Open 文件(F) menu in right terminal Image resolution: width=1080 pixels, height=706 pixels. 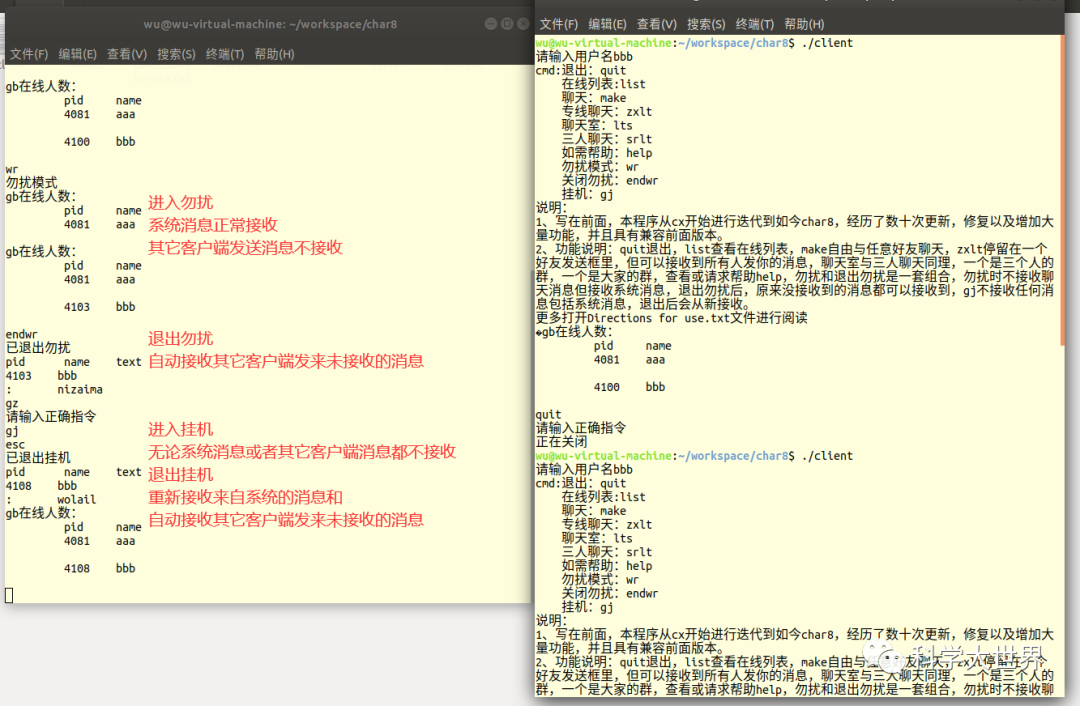point(559,24)
